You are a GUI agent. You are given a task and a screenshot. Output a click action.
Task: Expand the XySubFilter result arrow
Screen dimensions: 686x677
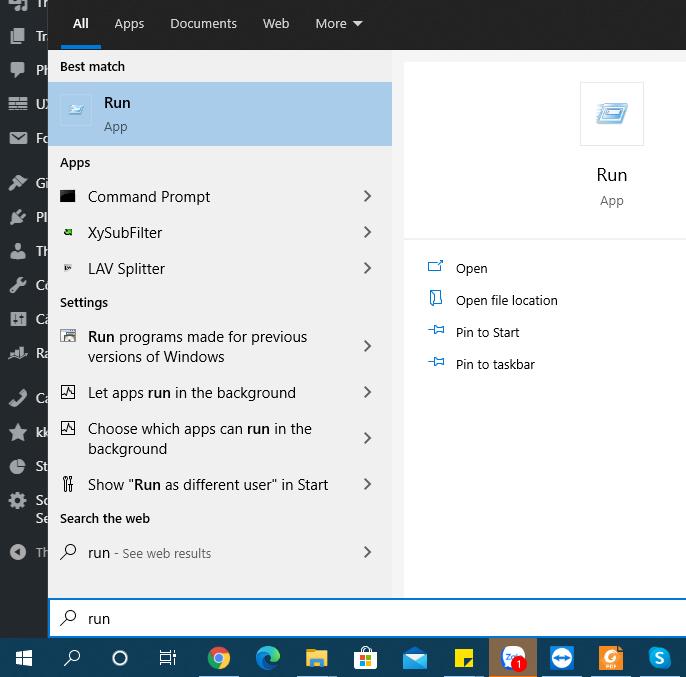(x=367, y=233)
